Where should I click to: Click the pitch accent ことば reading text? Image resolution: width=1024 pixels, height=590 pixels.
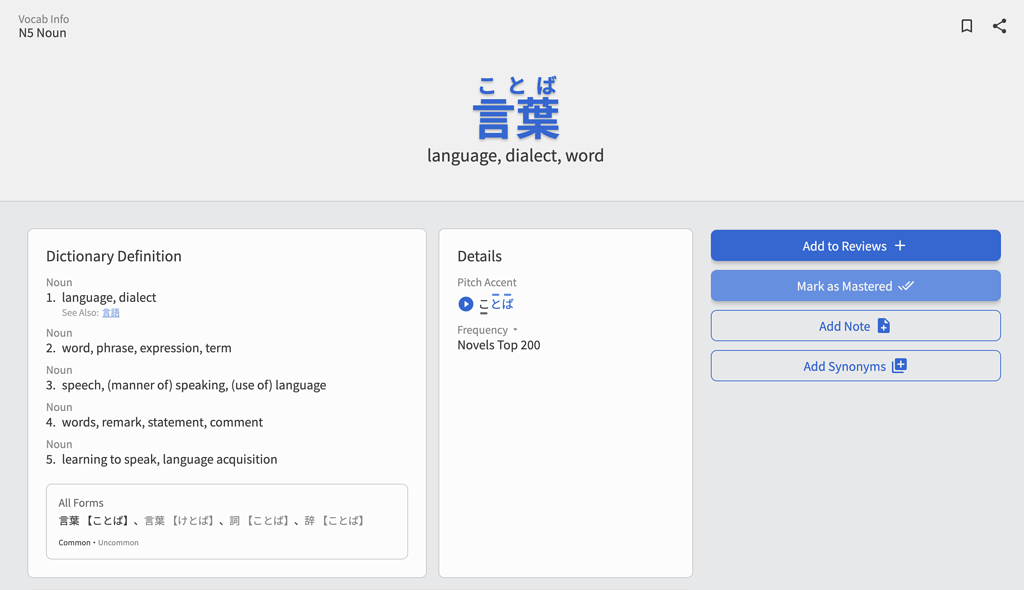point(496,303)
